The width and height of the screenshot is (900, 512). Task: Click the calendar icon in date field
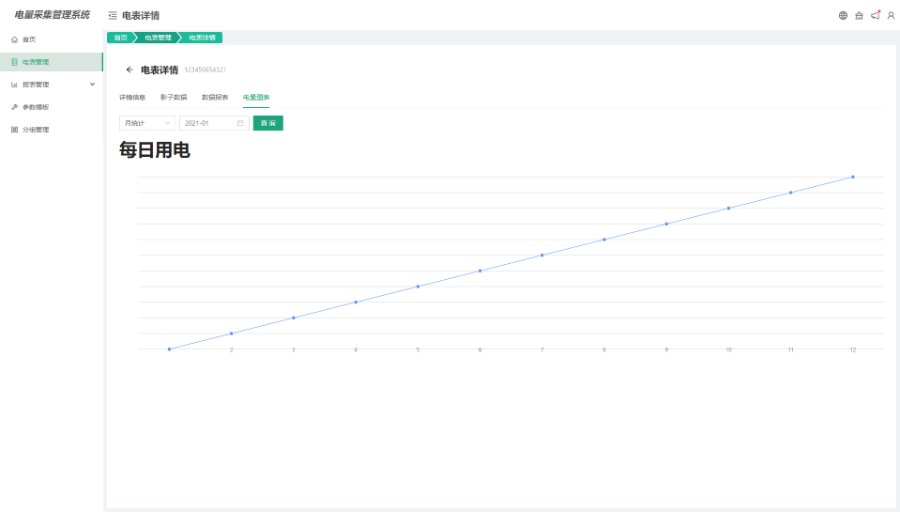[x=240, y=123]
